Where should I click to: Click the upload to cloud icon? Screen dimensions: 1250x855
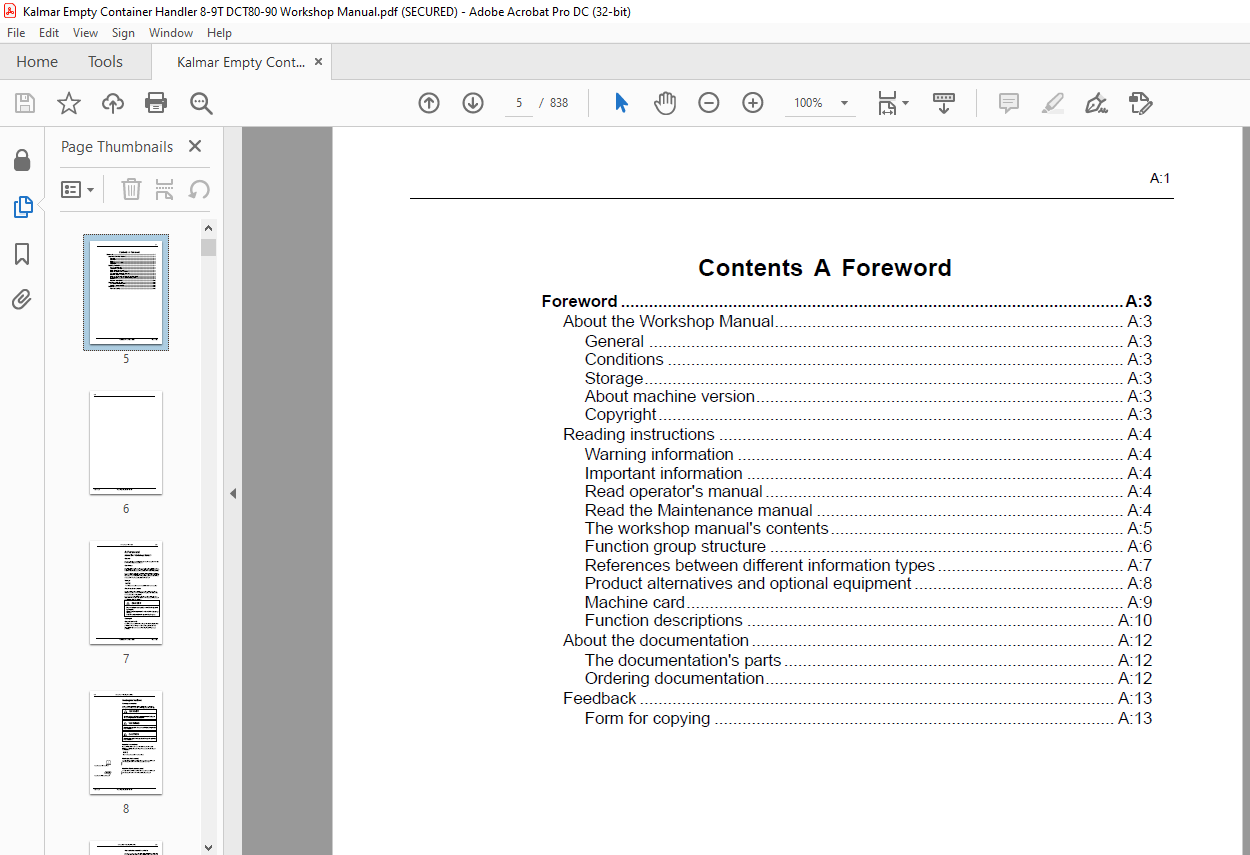point(113,103)
